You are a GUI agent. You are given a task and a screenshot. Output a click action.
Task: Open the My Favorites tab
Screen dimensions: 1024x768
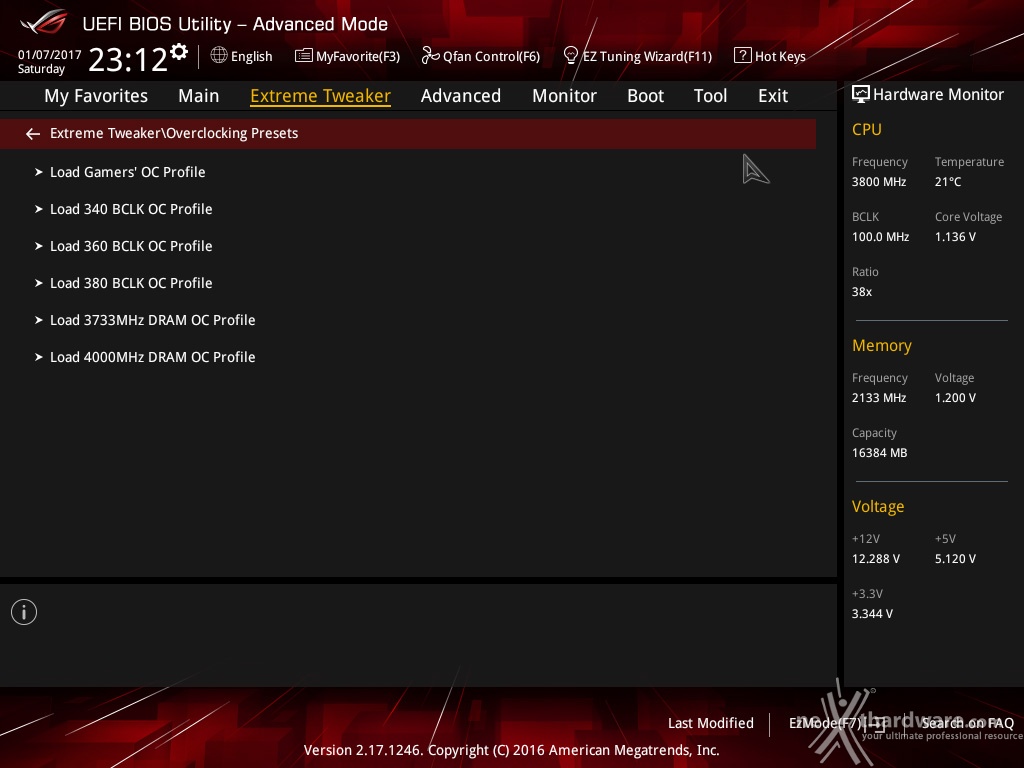(x=96, y=96)
